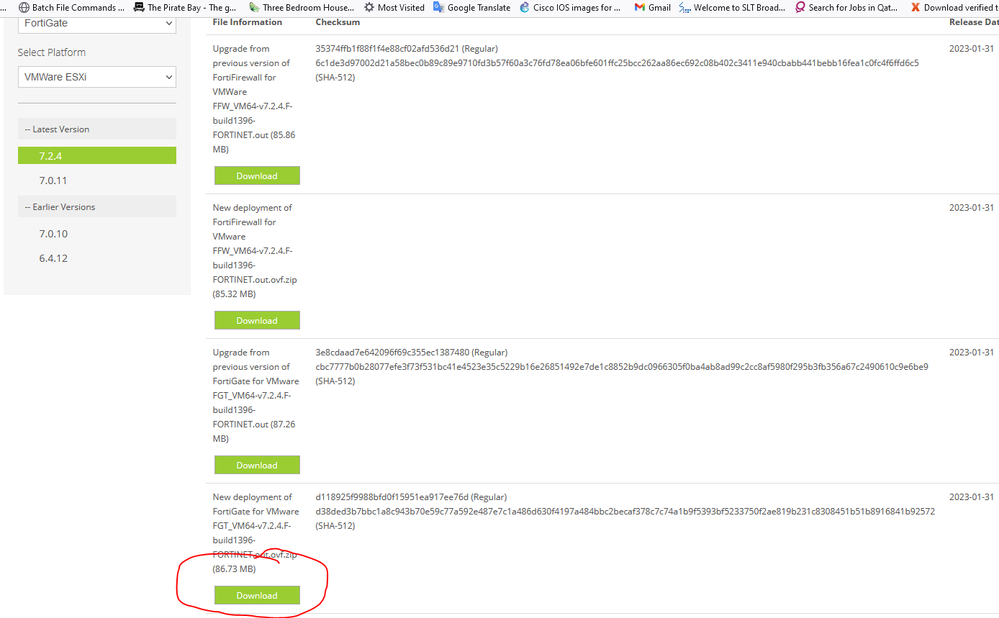Click the FortiFirewall upgrade file description text
This screenshot has width=999, height=618.
[254, 99]
